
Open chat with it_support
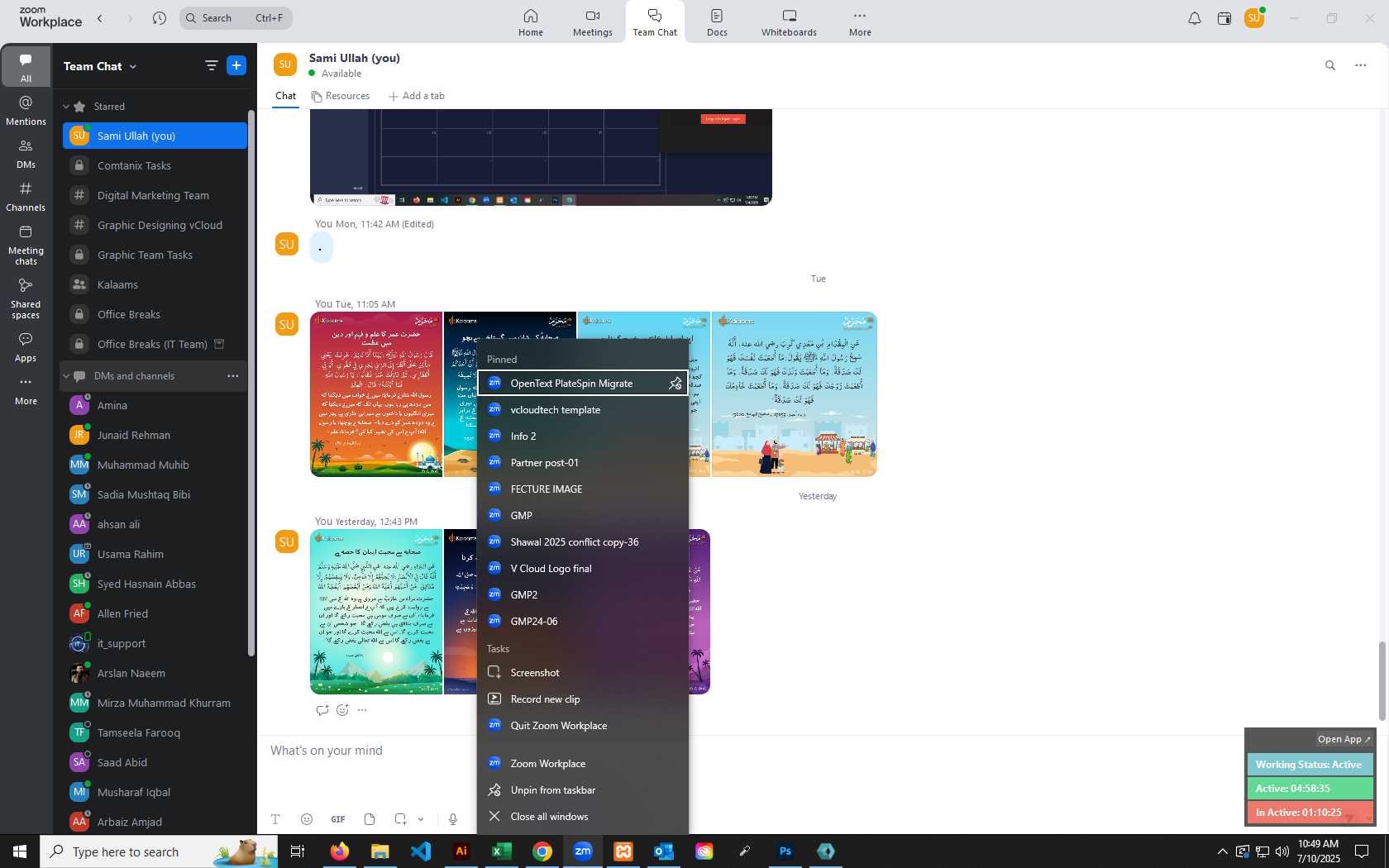click(x=155, y=643)
